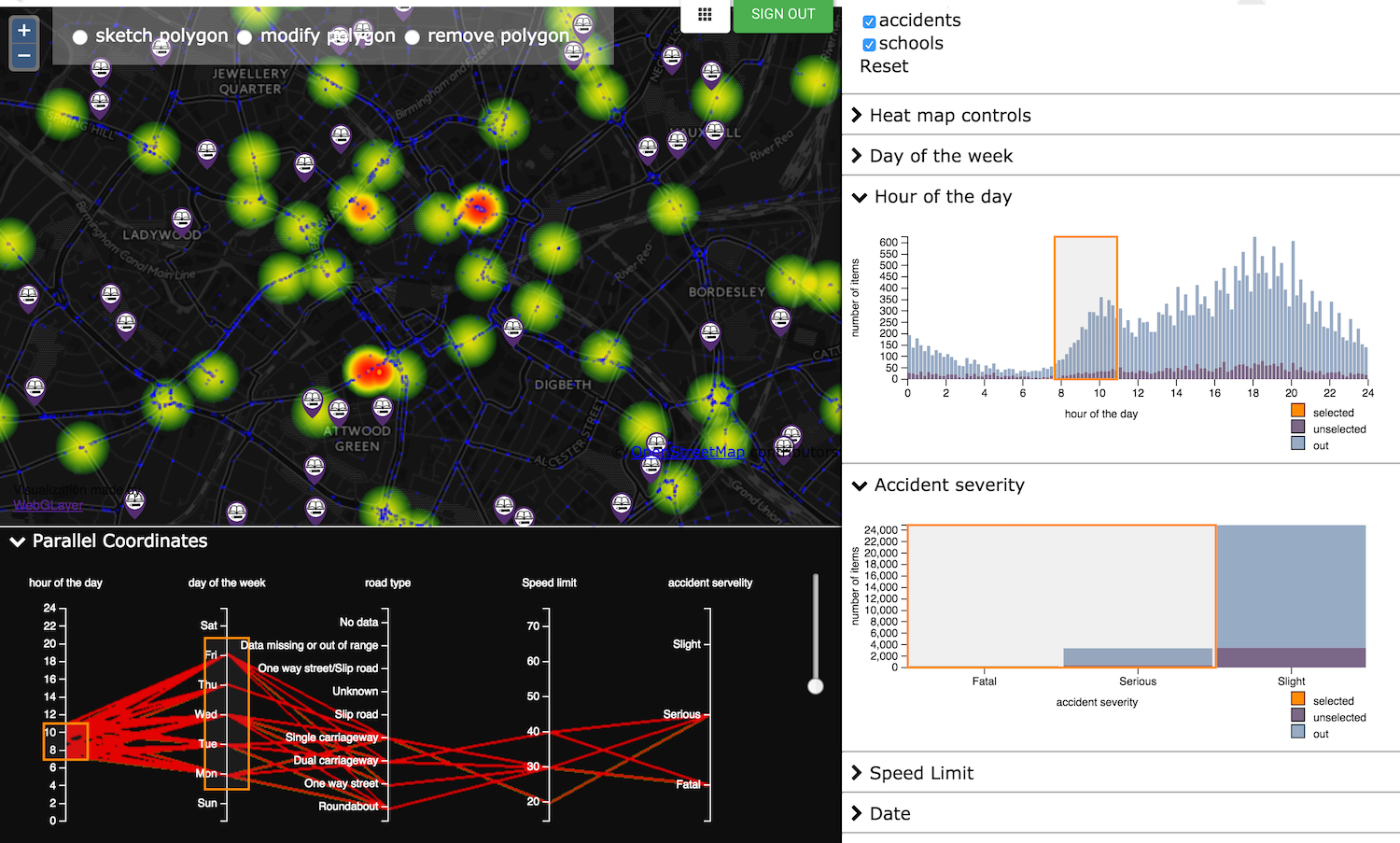The height and width of the screenshot is (843, 1400).
Task: Uncheck the accidents layer checkbox
Action: 869,21
